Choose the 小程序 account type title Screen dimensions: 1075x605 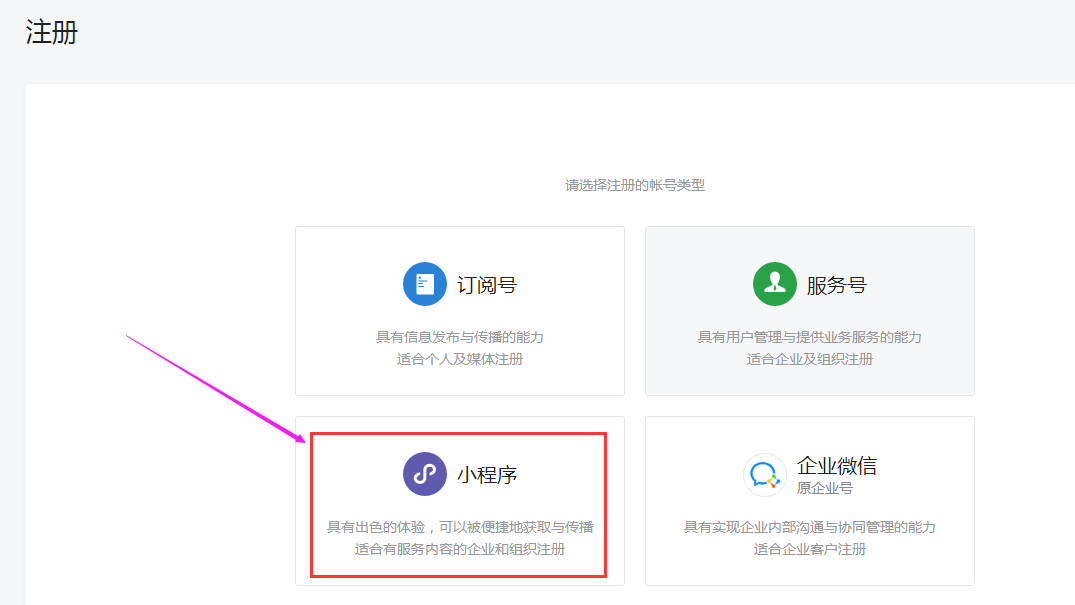click(x=487, y=475)
